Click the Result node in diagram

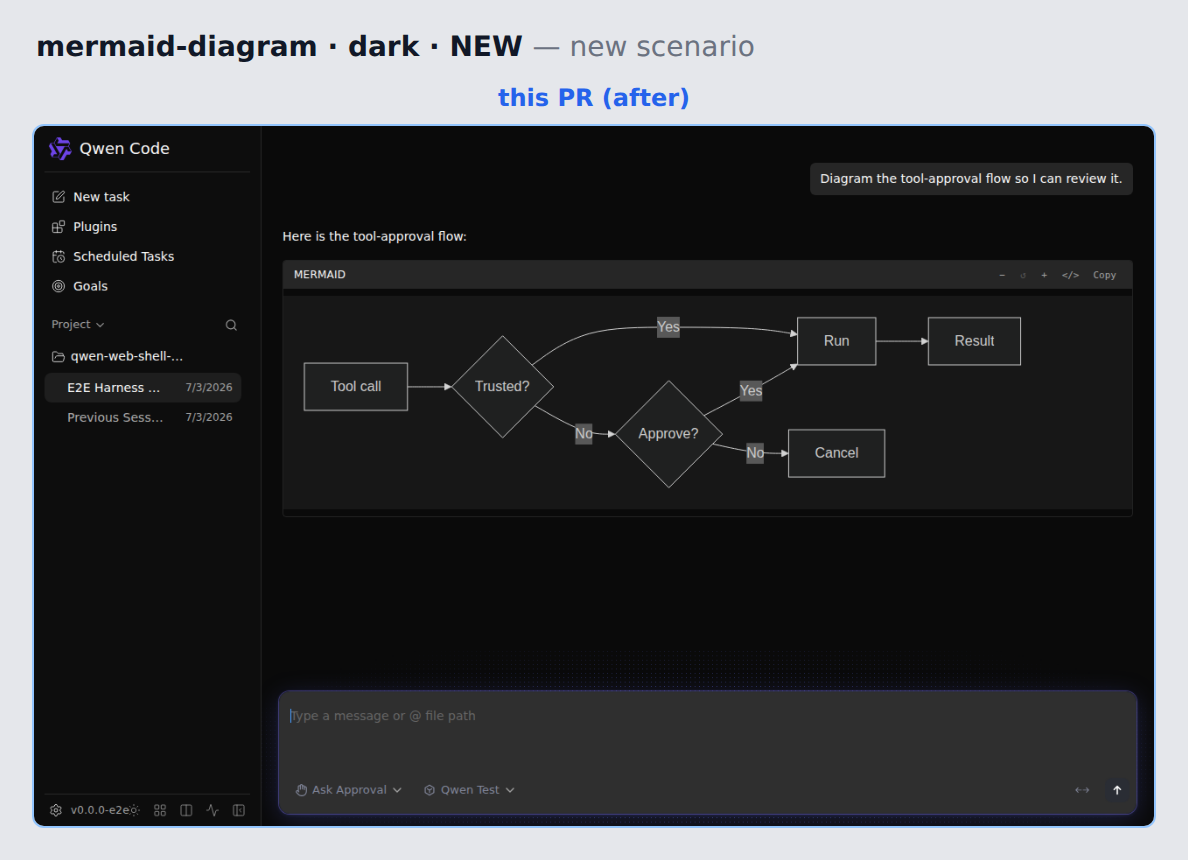pos(974,341)
